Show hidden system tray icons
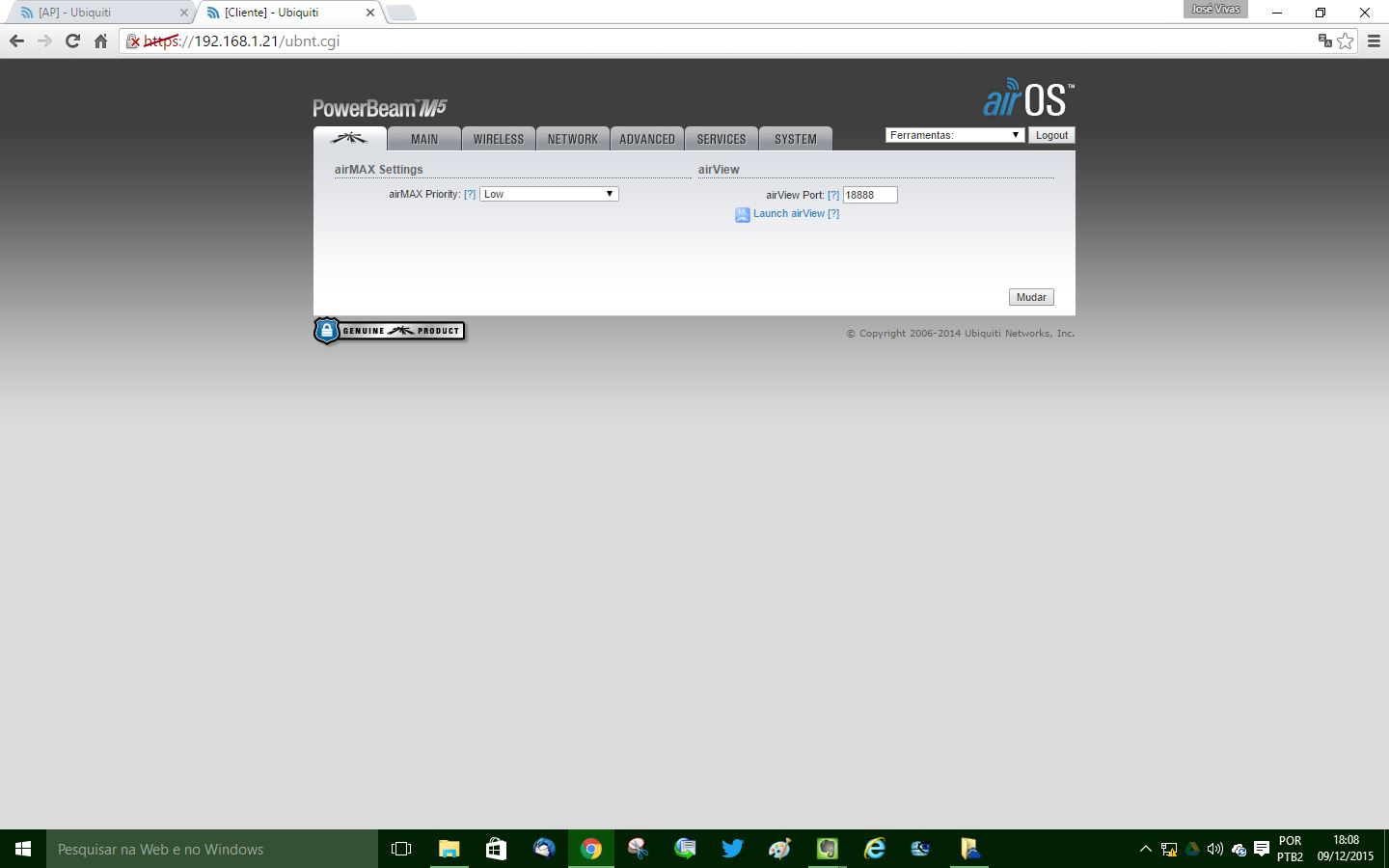 click(x=1146, y=849)
